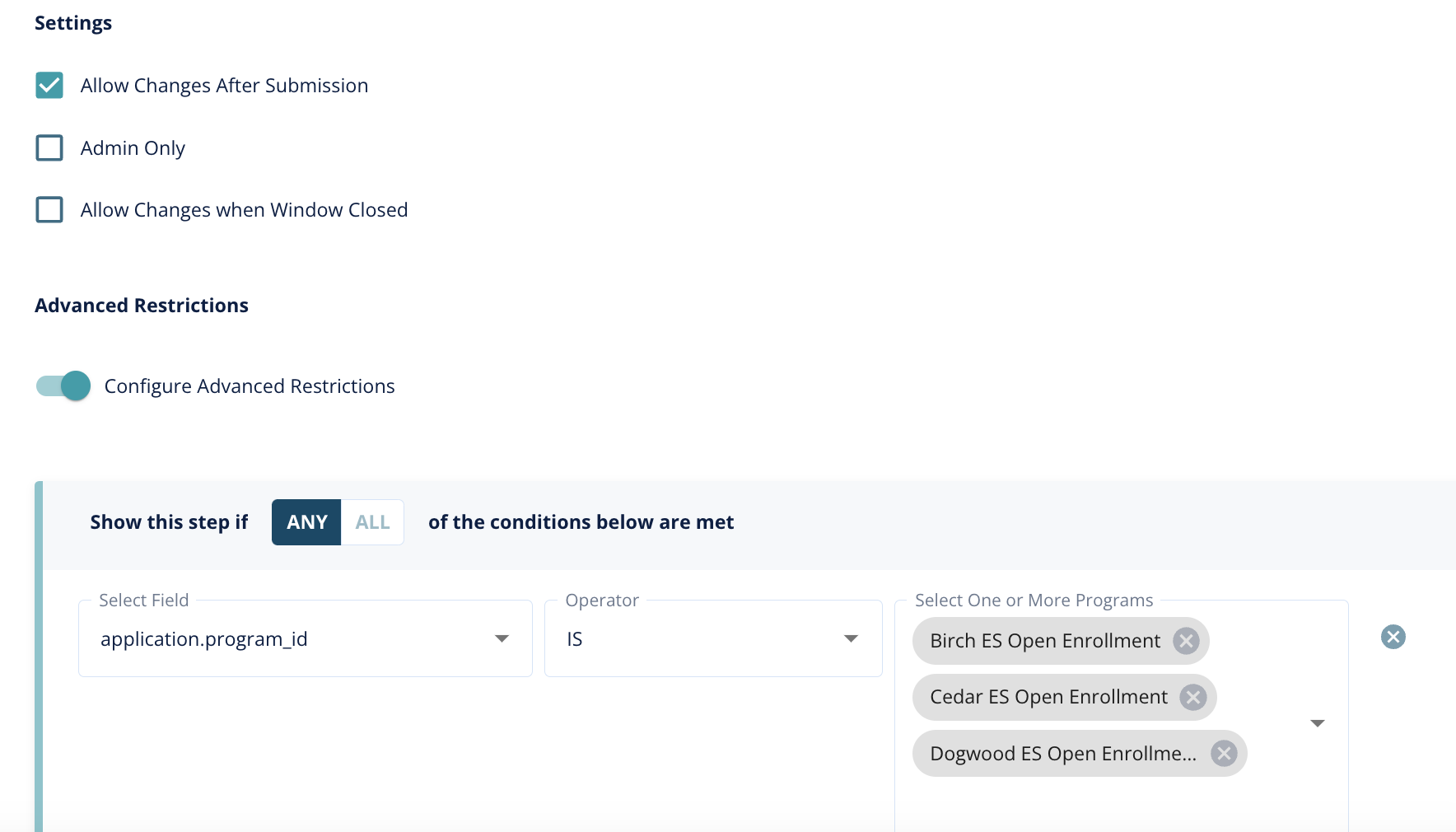The height and width of the screenshot is (832, 1456).
Task: Click the Configure Advanced Restrictions label text
Action: 250,386
